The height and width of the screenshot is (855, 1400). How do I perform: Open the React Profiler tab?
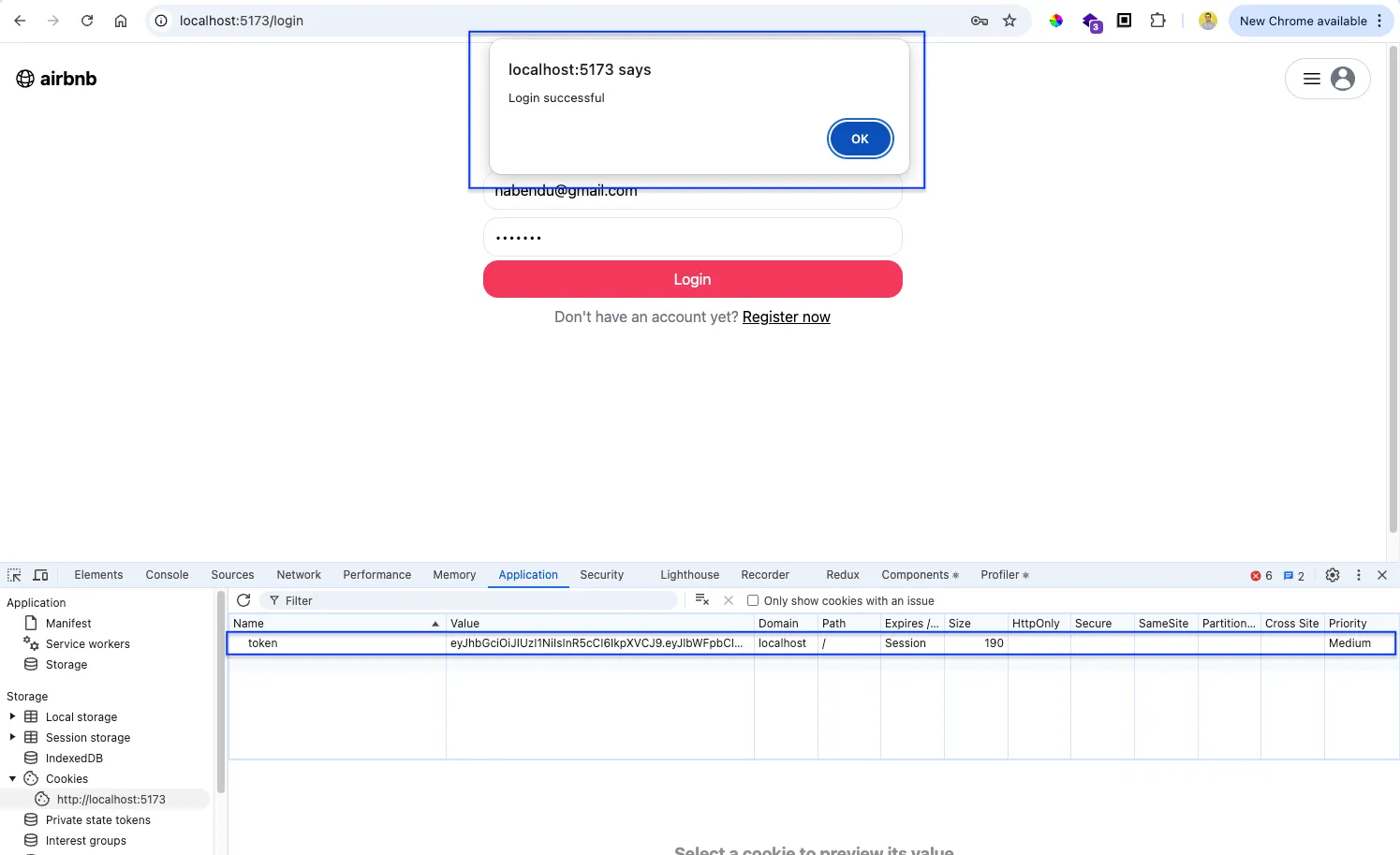click(x=1005, y=575)
